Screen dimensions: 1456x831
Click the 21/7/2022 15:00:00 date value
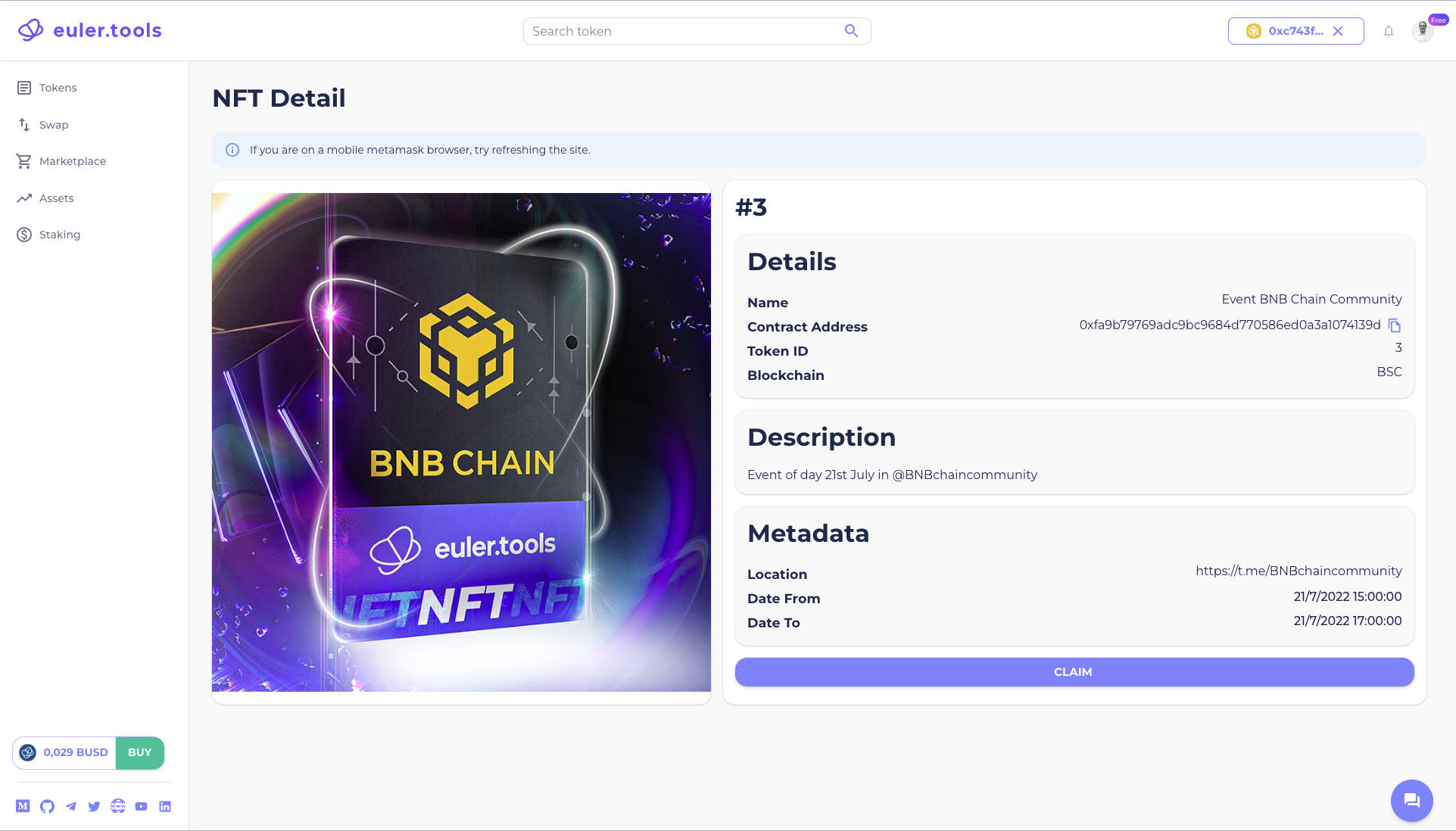pos(1347,597)
